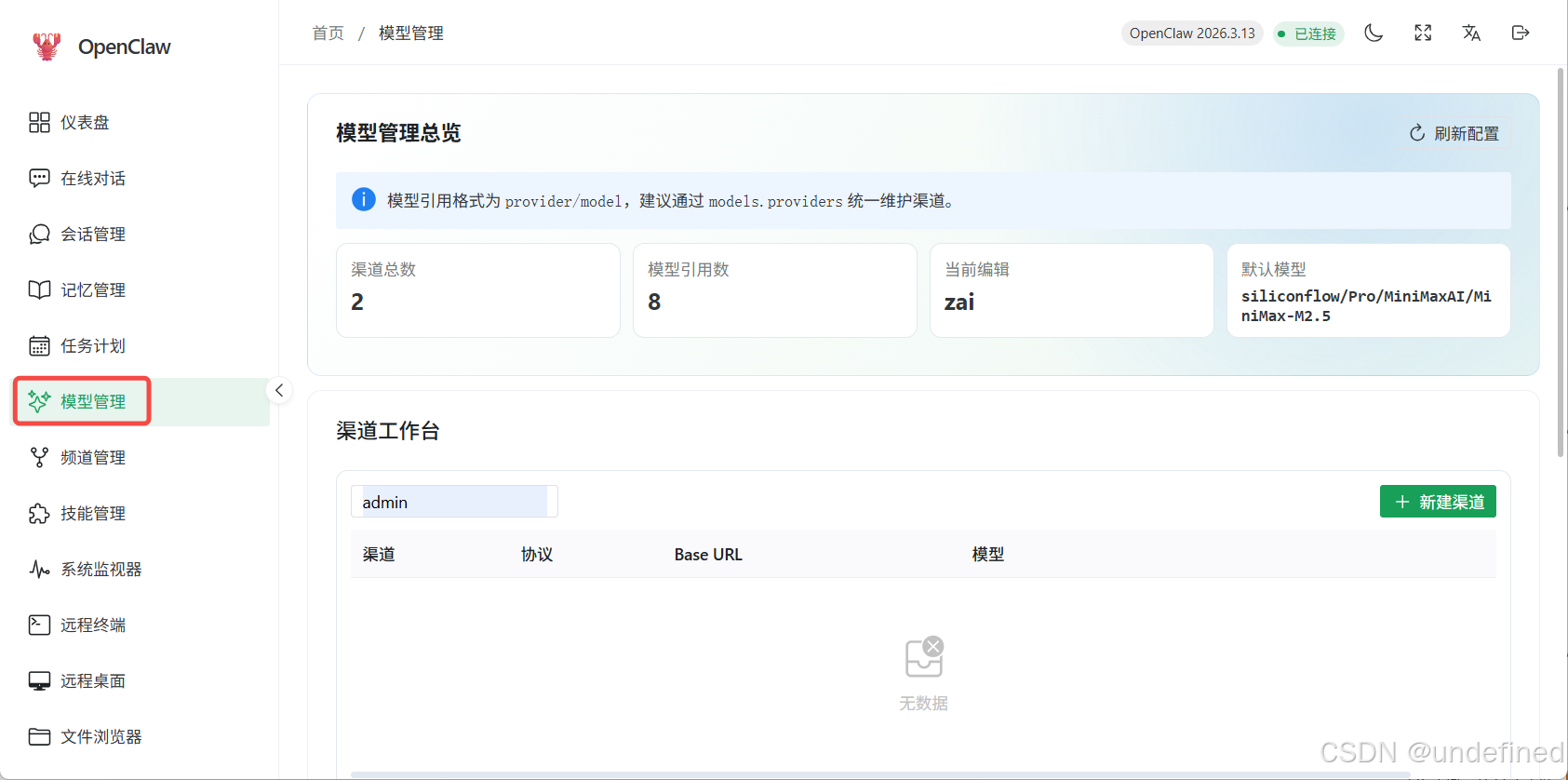Click the vertical page scrollbar

point(1561,262)
